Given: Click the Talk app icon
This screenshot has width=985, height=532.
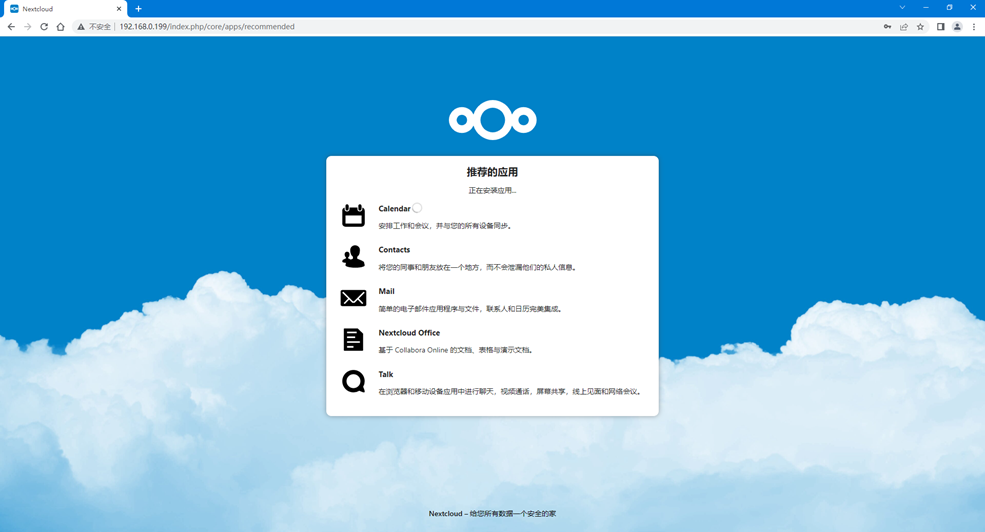Looking at the screenshot, I should 353,381.
